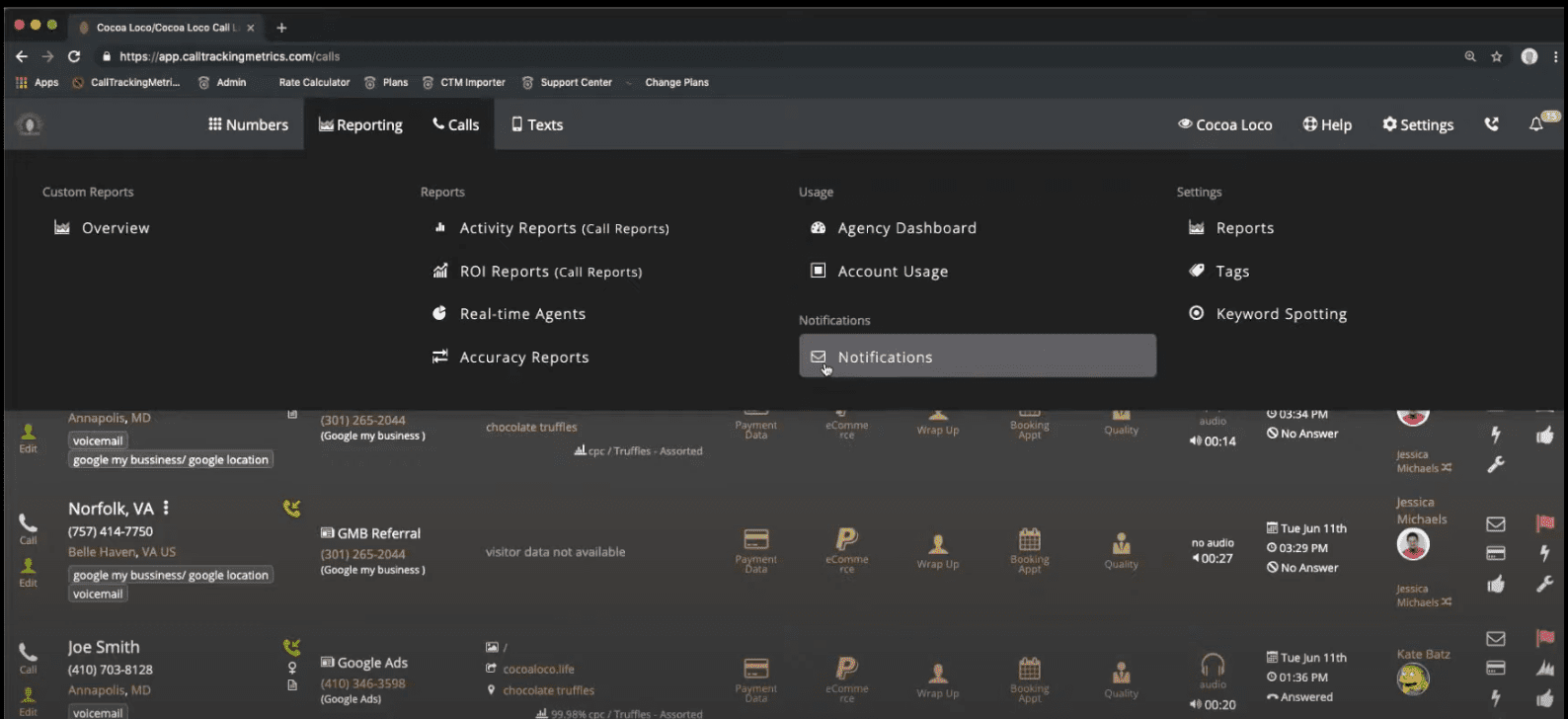Reload the page in the browser

[x=74, y=56]
